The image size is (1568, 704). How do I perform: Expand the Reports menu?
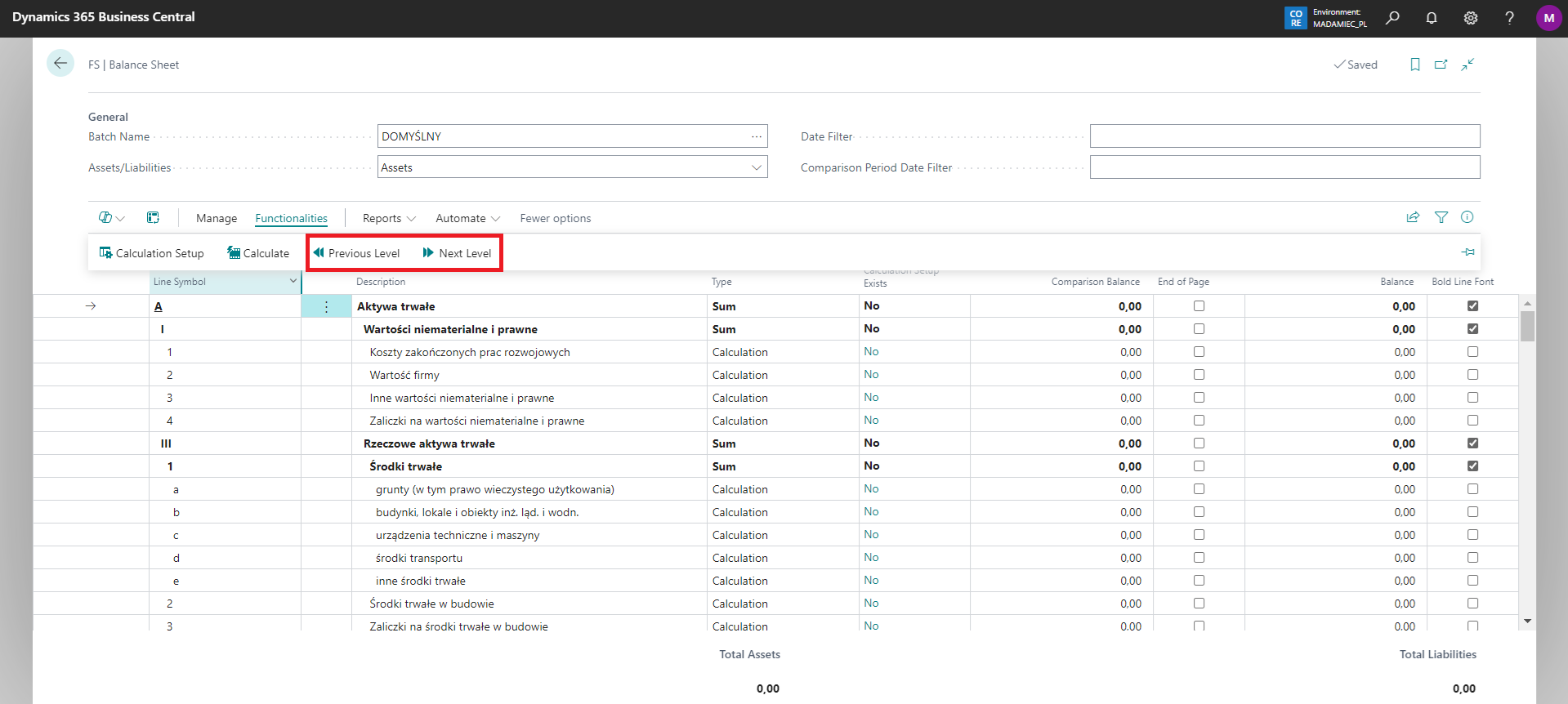[x=389, y=218]
